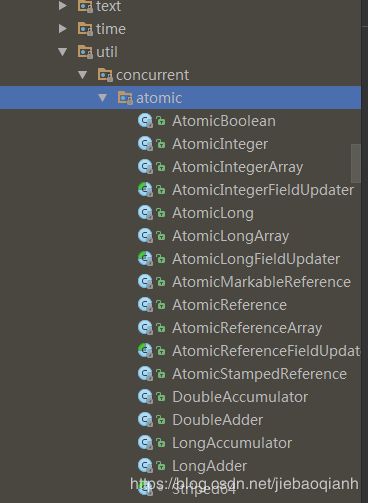Image resolution: width=368 pixels, height=503 pixels.
Task: Open the LongAccumulator class
Action: click(232, 443)
